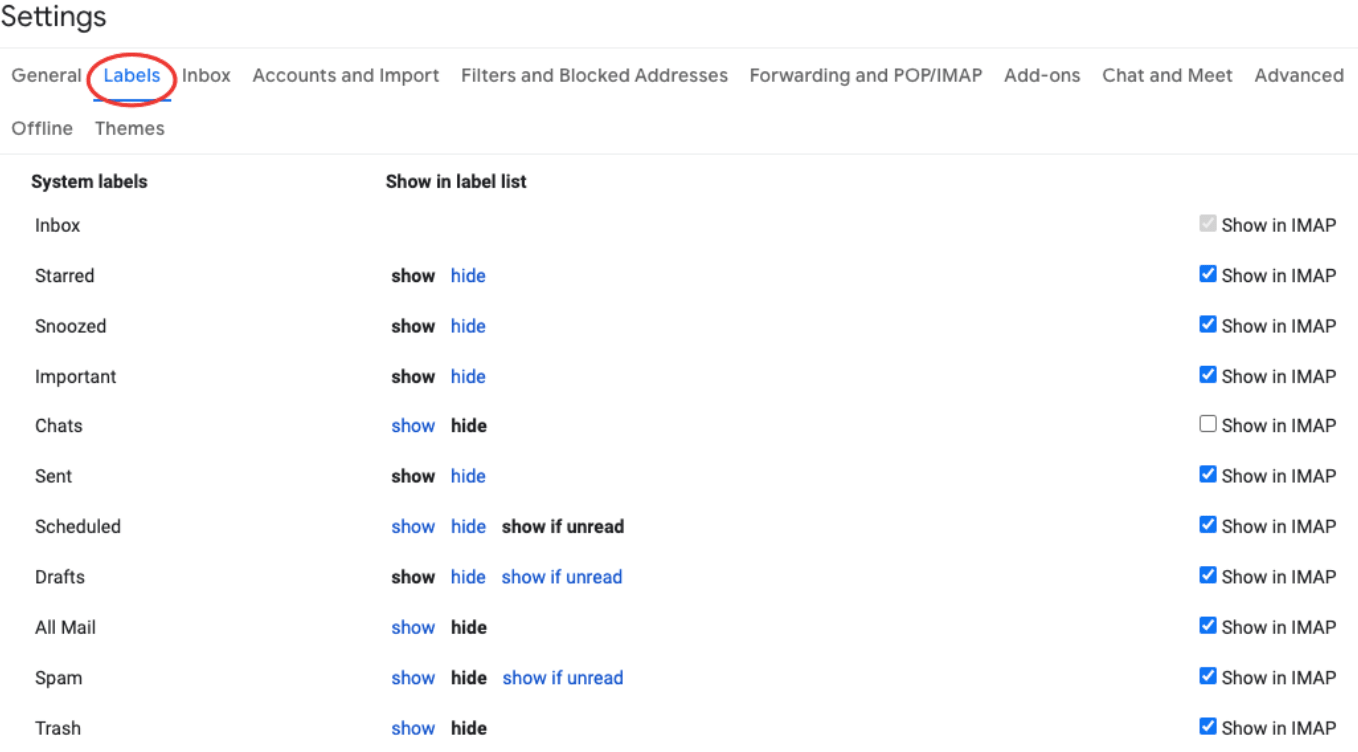Show the All Mail label
Viewport: 1358px width, 752px height.
pyautogui.click(x=413, y=627)
